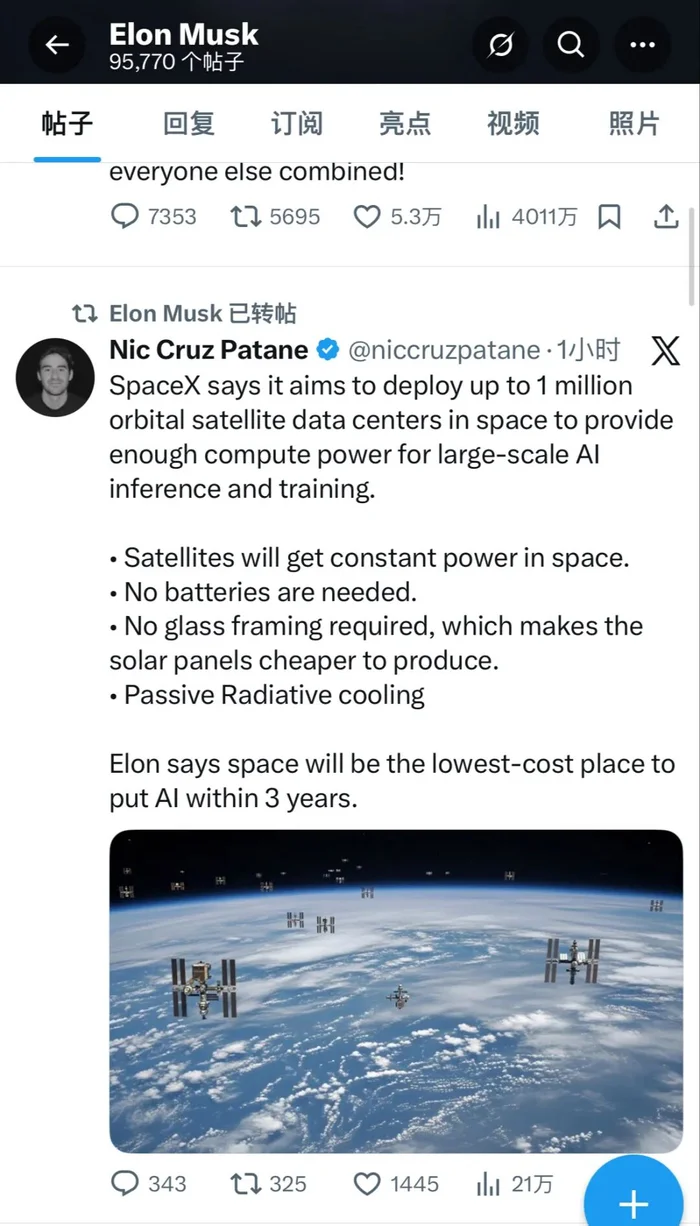The width and height of the screenshot is (700, 1226).
Task: Like the top post with 5.3万 likes
Action: click(368, 217)
